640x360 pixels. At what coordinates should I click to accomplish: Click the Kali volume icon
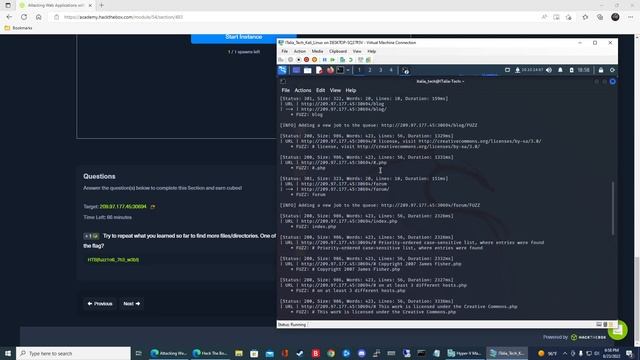pos(549,70)
